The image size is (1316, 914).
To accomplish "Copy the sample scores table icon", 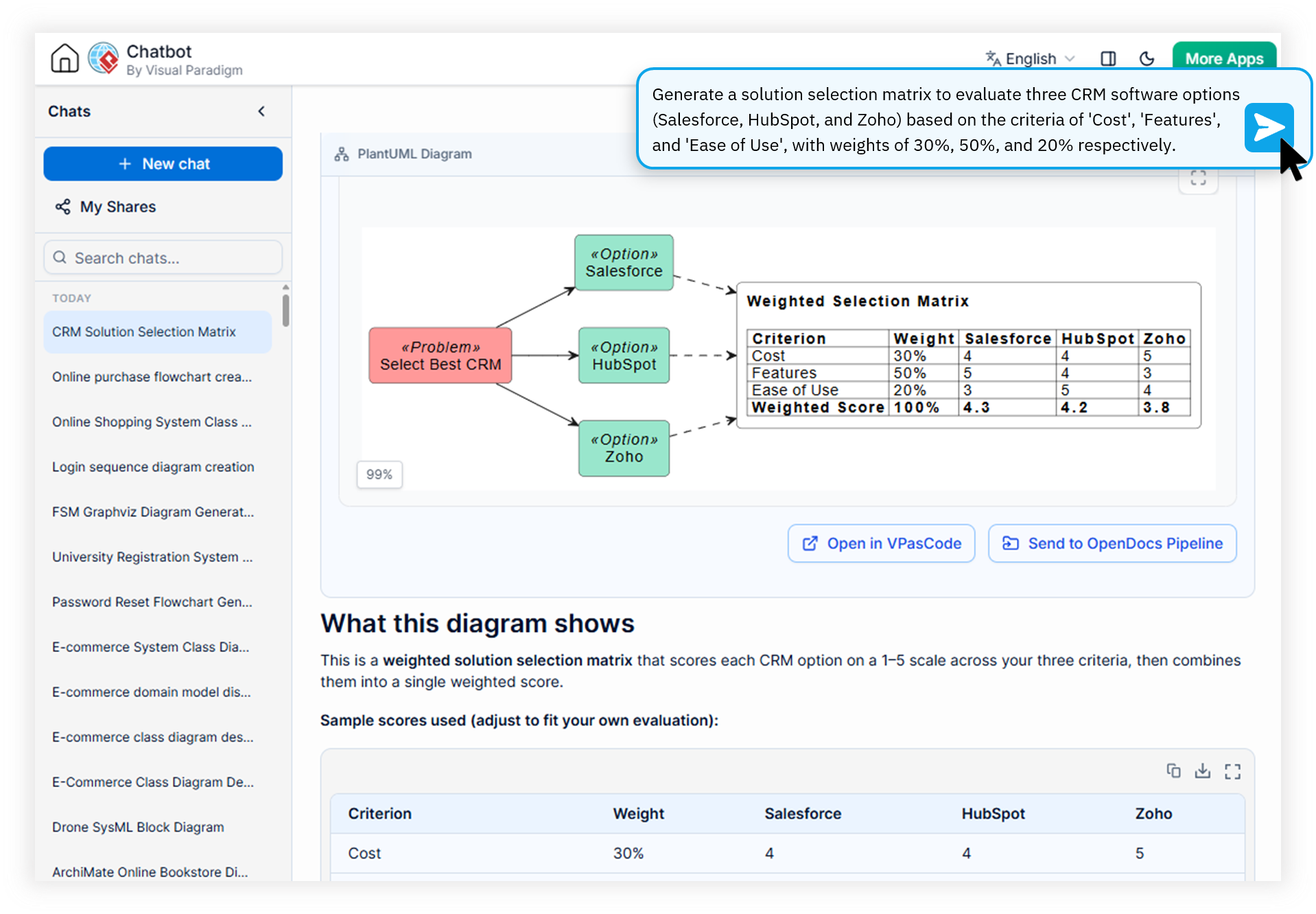I will (x=1173, y=771).
